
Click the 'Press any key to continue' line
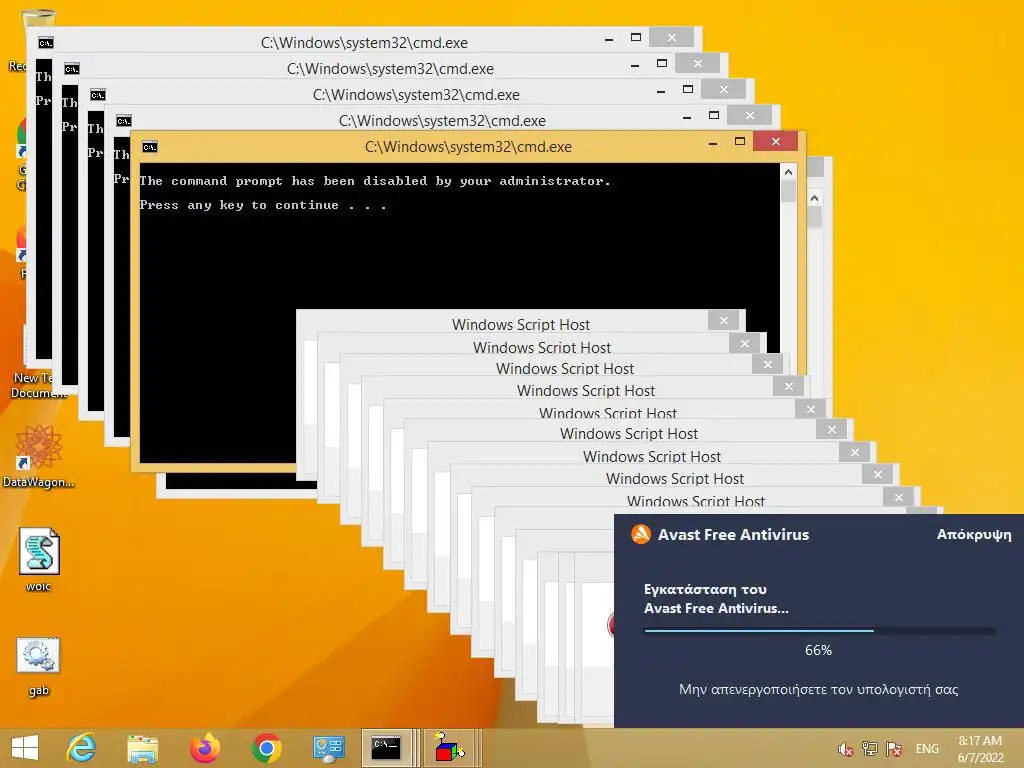coord(263,205)
